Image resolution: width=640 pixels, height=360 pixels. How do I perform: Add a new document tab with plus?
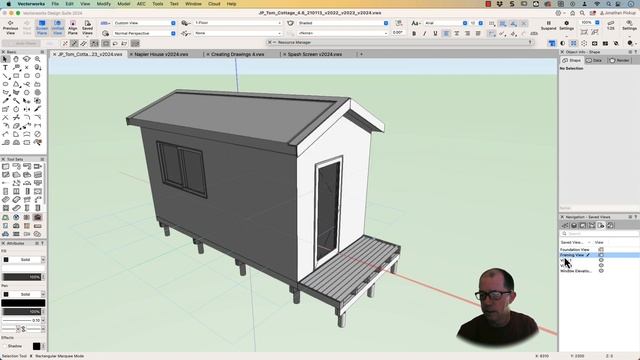tap(361, 54)
